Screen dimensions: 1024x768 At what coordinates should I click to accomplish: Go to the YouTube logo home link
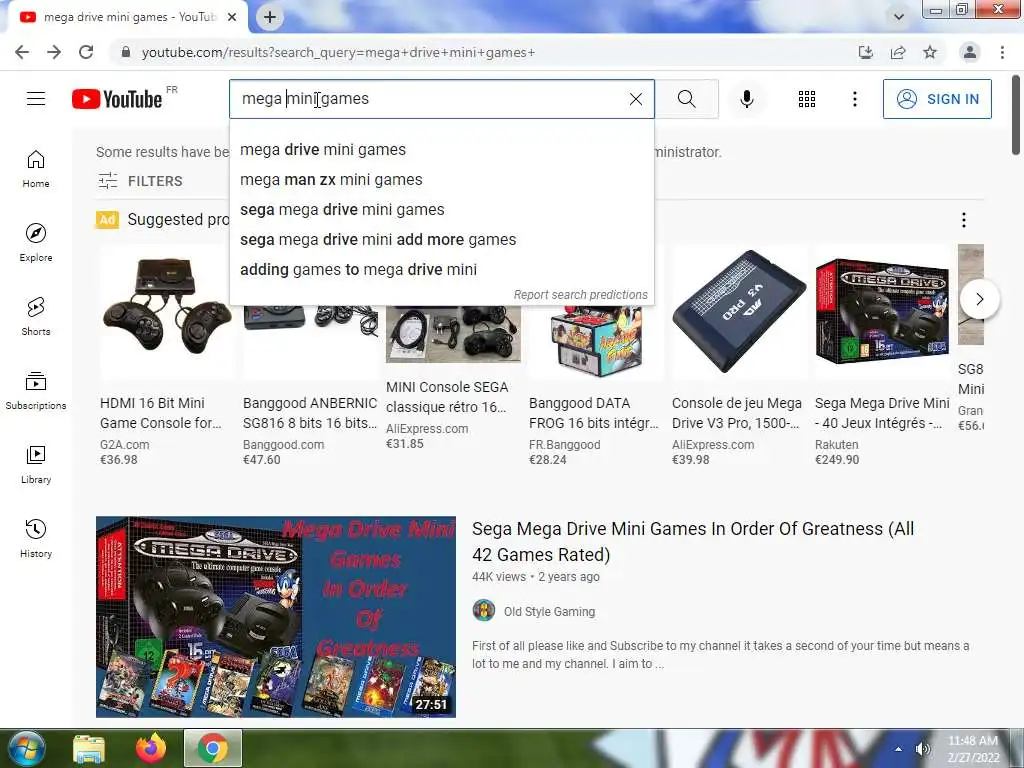point(117,99)
